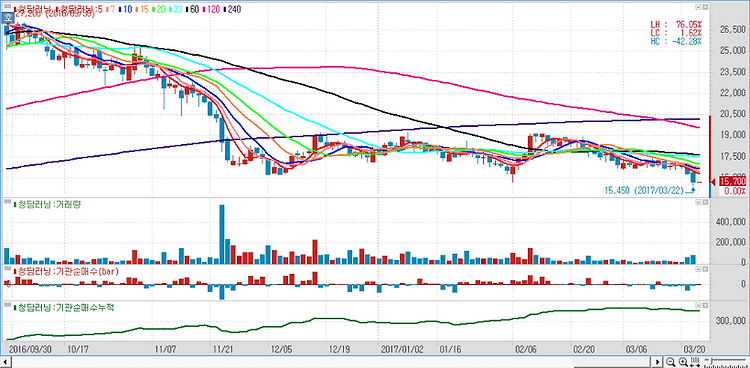This screenshot has width=750, height=368.
Task: Click the tallest volume bar near 11/21
Action: 221,234
